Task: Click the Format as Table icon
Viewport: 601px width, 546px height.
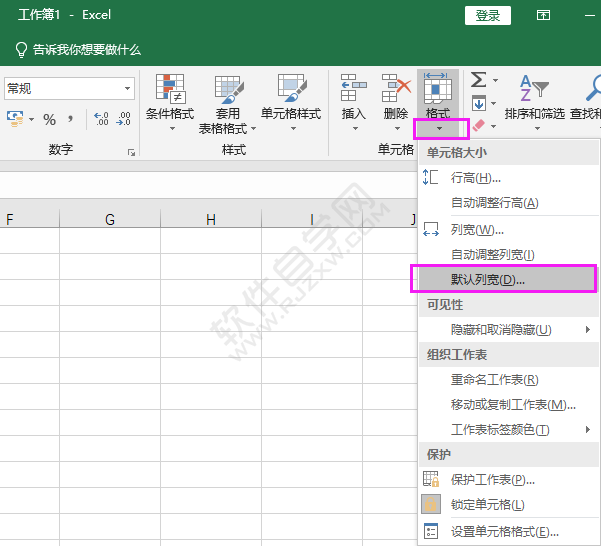Action: [229, 89]
